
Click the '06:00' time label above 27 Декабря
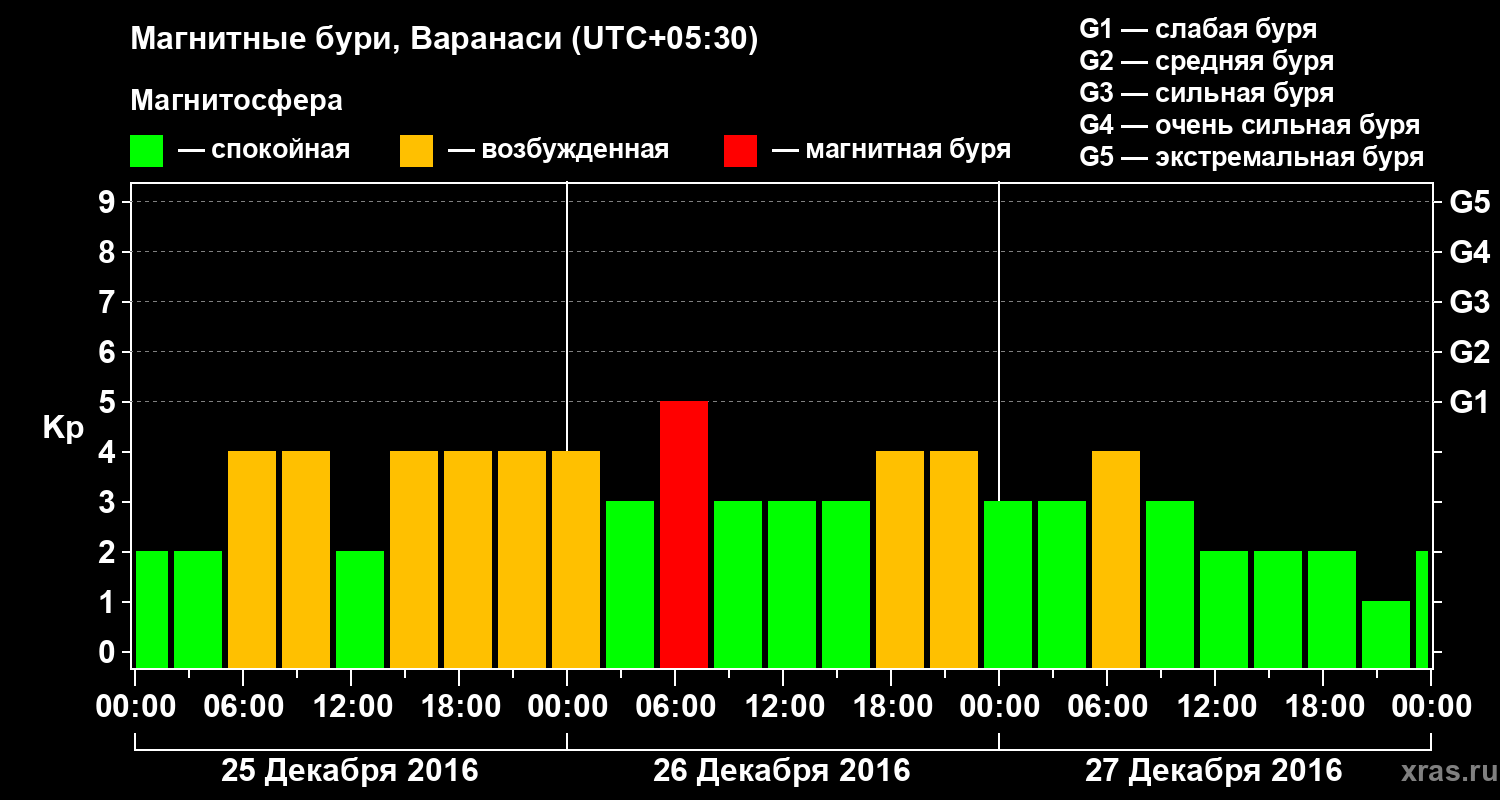coord(1107,706)
